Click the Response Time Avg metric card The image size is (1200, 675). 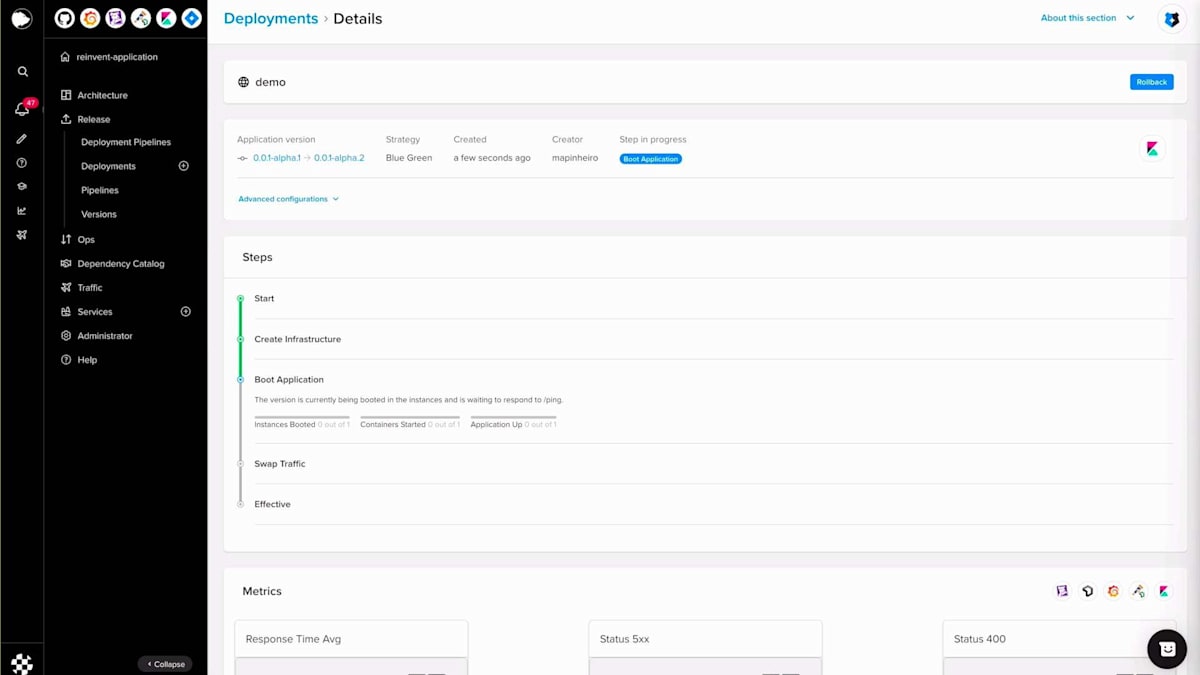click(x=351, y=647)
